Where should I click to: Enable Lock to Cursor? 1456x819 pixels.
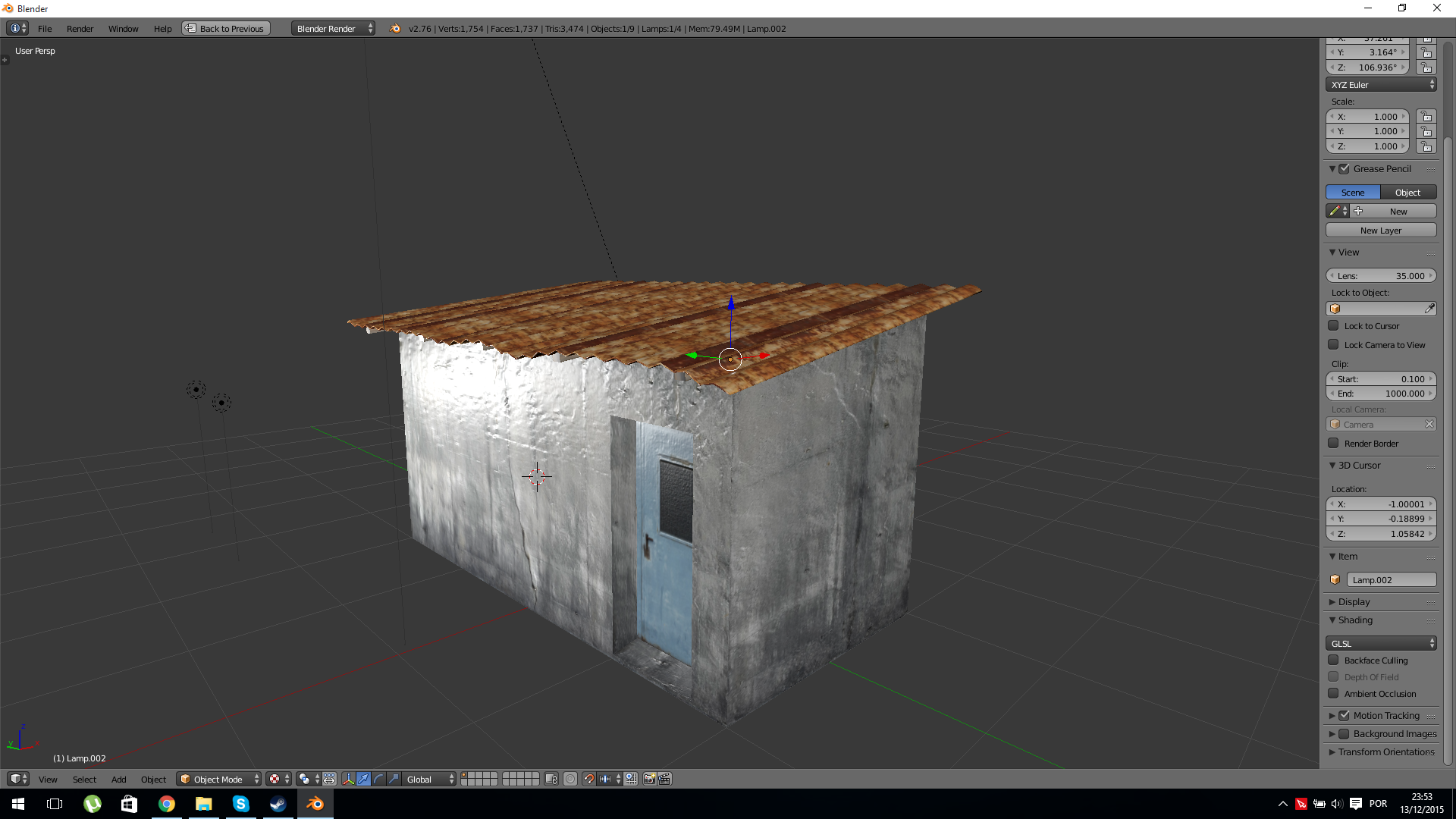[1333, 326]
